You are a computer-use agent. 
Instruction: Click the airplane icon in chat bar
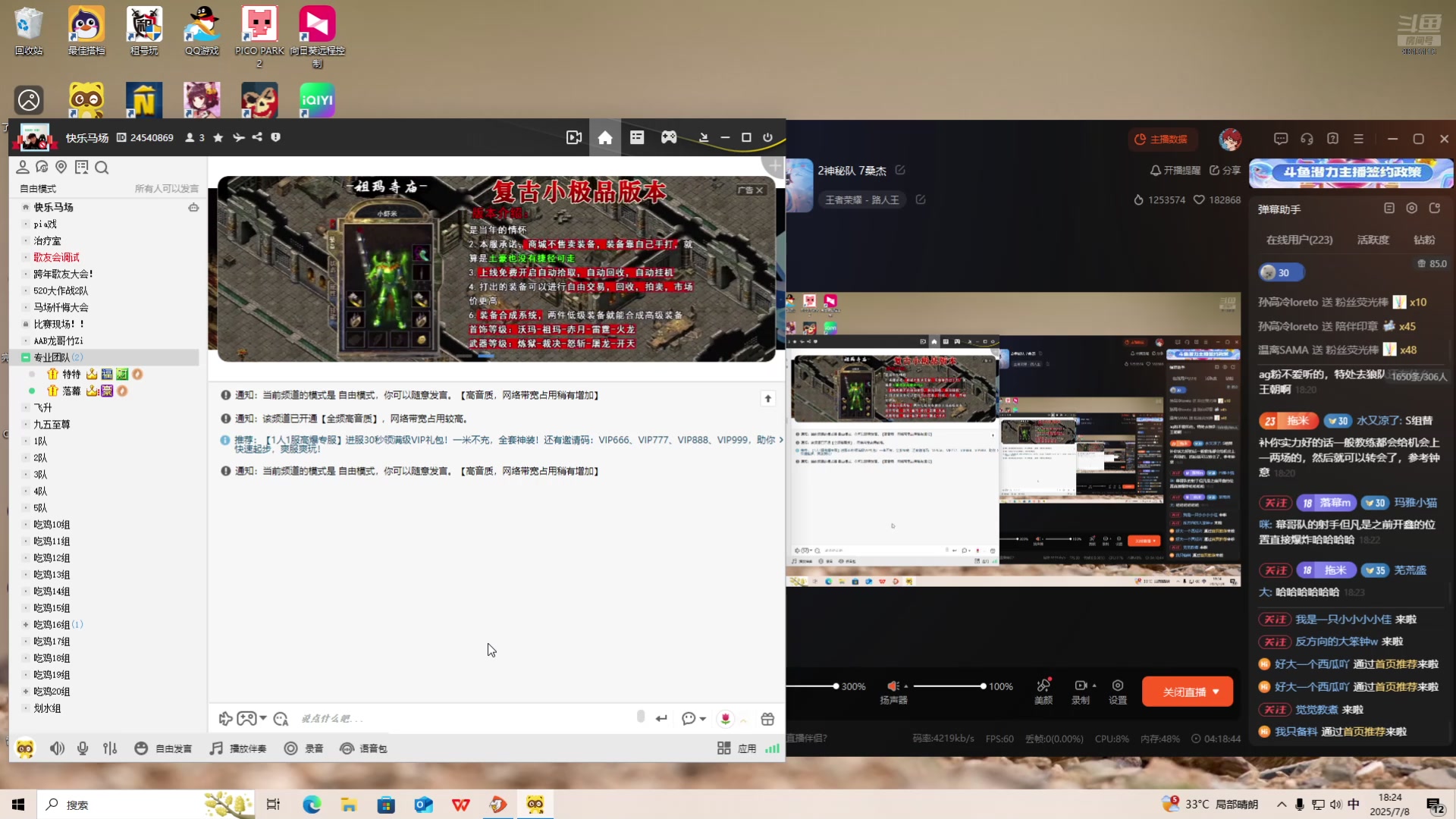pos(225,719)
